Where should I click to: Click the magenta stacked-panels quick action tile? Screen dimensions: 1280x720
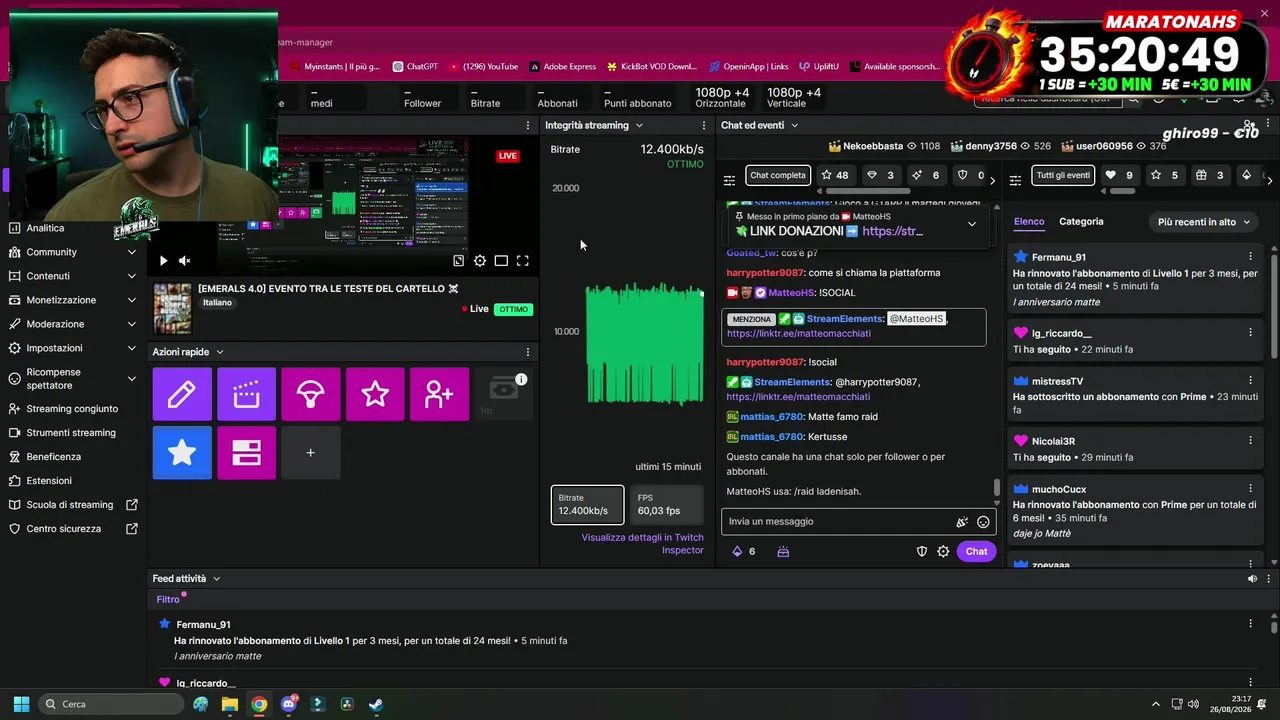point(246,453)
